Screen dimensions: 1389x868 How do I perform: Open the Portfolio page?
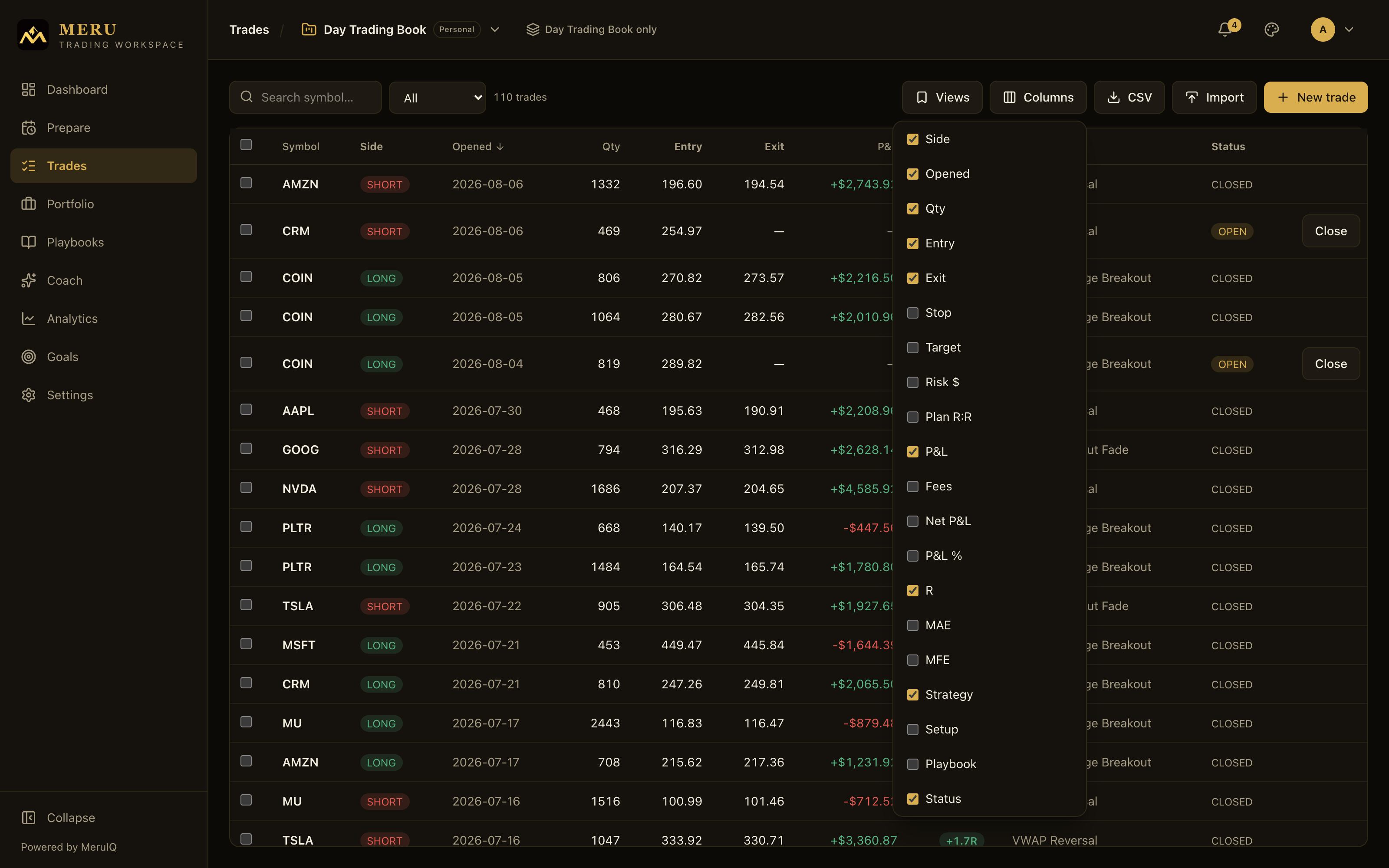pos(103,204)
